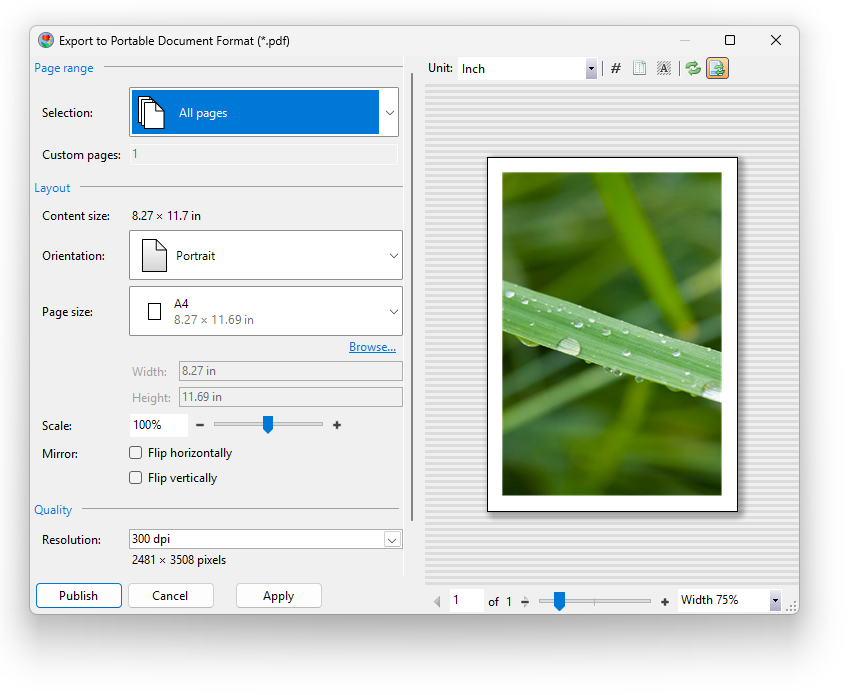Screen dimensions: 855x695
Task: Click the plus icon beside Scale slider
Action: pyautogui.click(x=337, y=425)
